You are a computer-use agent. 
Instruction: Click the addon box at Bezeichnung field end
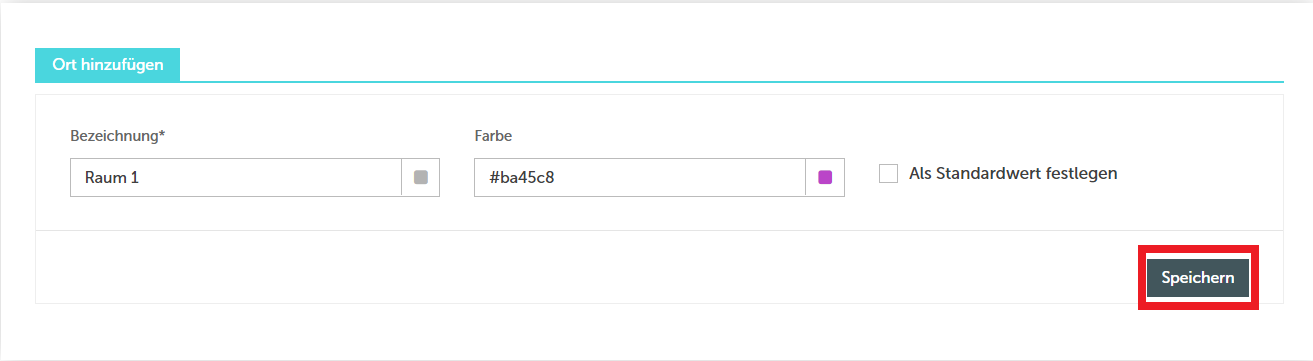(x=421, y=177)
